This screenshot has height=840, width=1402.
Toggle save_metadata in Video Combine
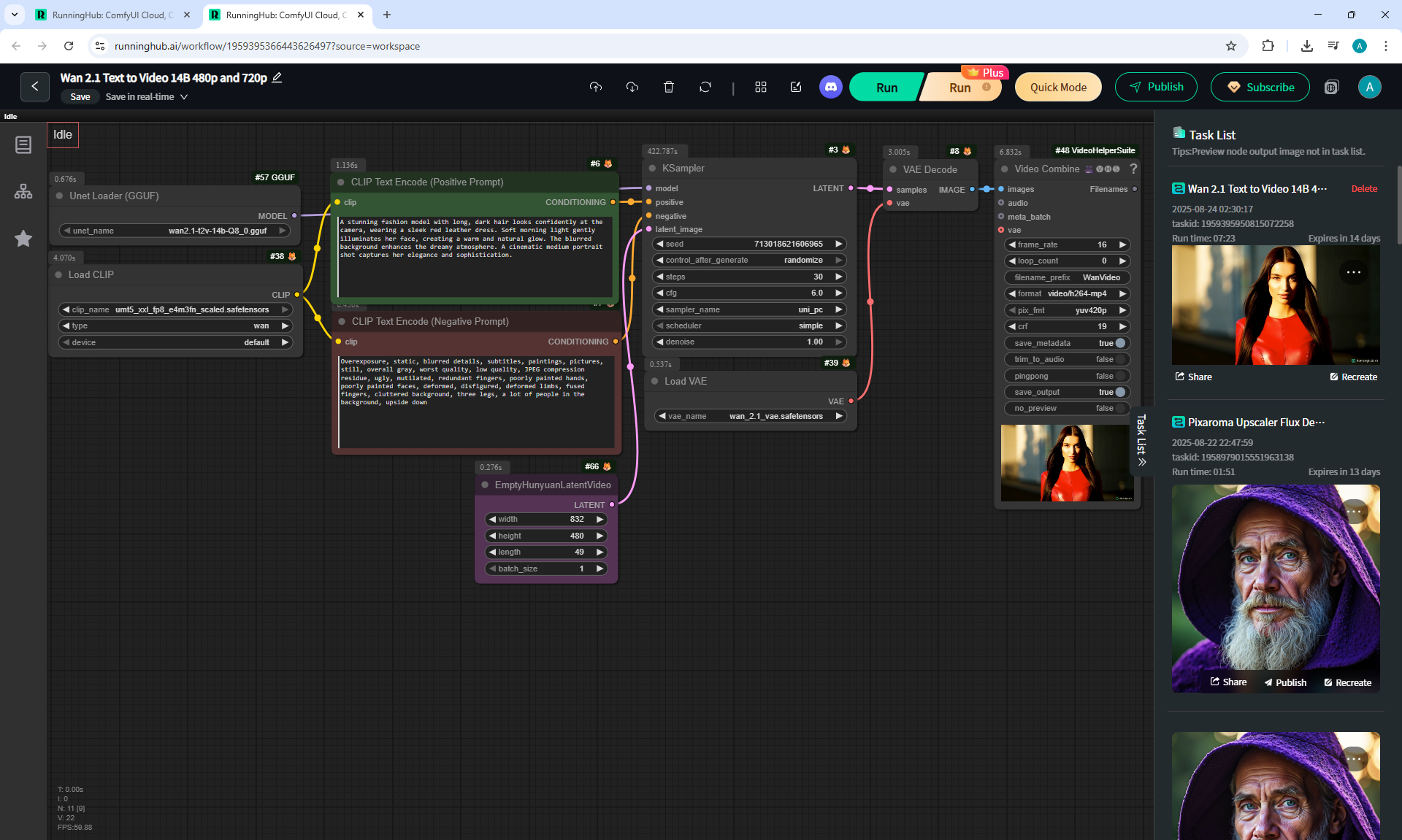[x=1119, y=343]
